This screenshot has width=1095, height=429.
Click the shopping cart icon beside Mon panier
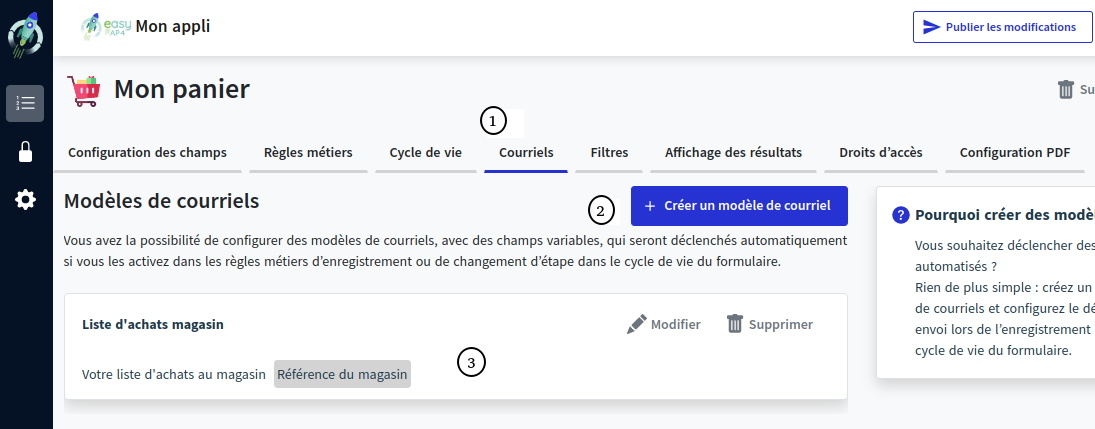[84, 90]
